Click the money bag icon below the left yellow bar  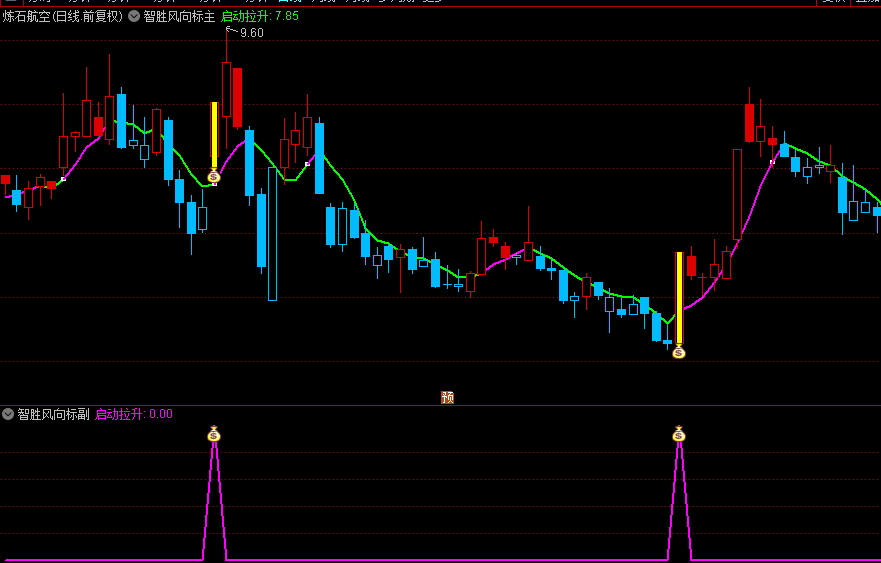tap(214, 177)
